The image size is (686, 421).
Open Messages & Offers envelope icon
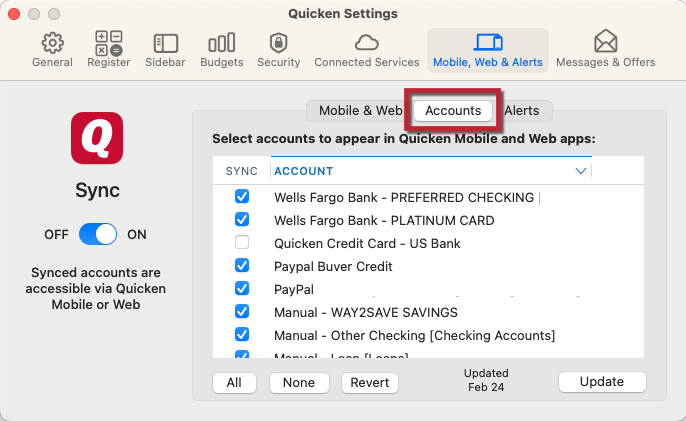coord(606,41)
